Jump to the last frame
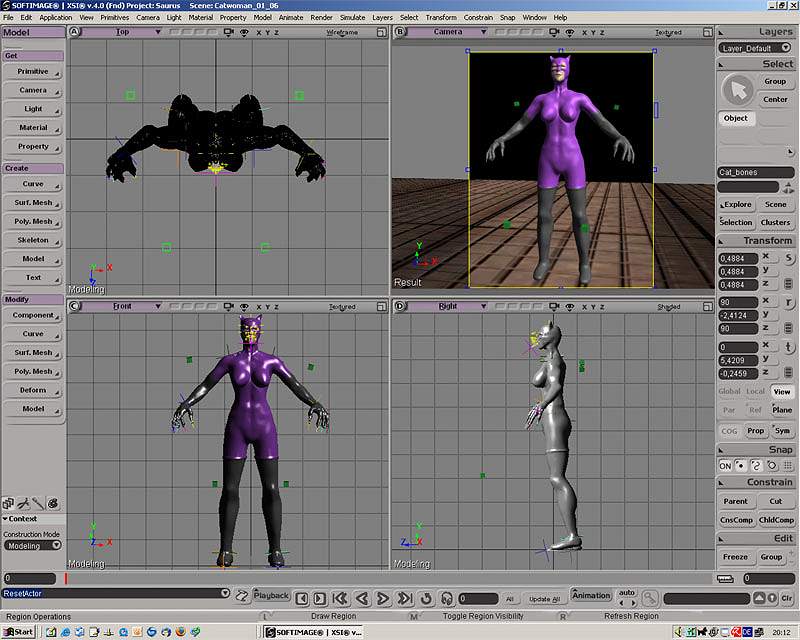Image resolution: width=800 pixels, height=640 pixels. [405, 598]
